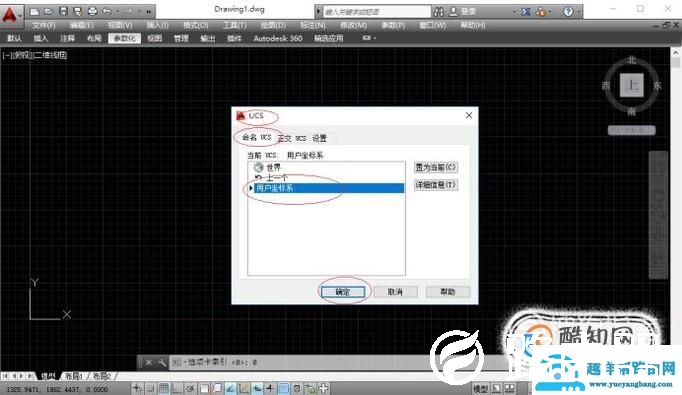Open the 工具(T) menu
682x395 pixels.
[234, 25]
